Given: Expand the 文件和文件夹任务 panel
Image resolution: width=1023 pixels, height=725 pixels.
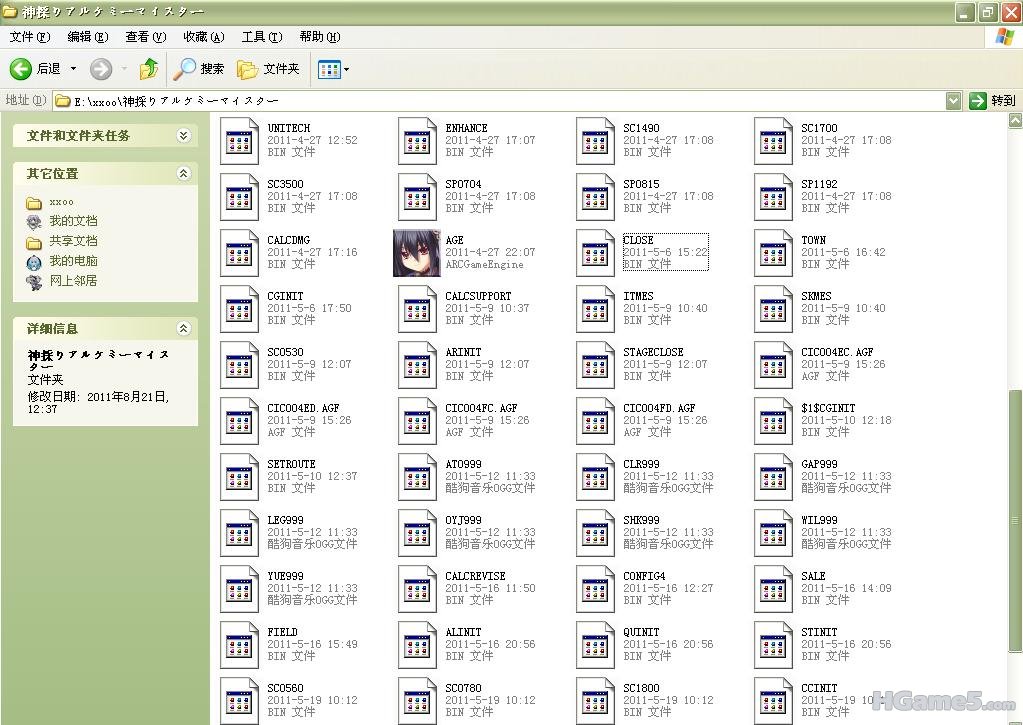Looking at the screenshot, I should click(x=183, y=136).
